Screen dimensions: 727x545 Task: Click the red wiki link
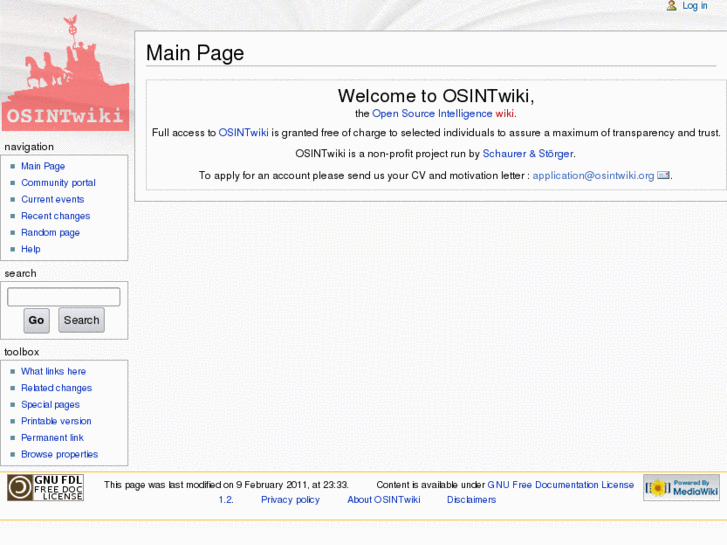[504, 114]
